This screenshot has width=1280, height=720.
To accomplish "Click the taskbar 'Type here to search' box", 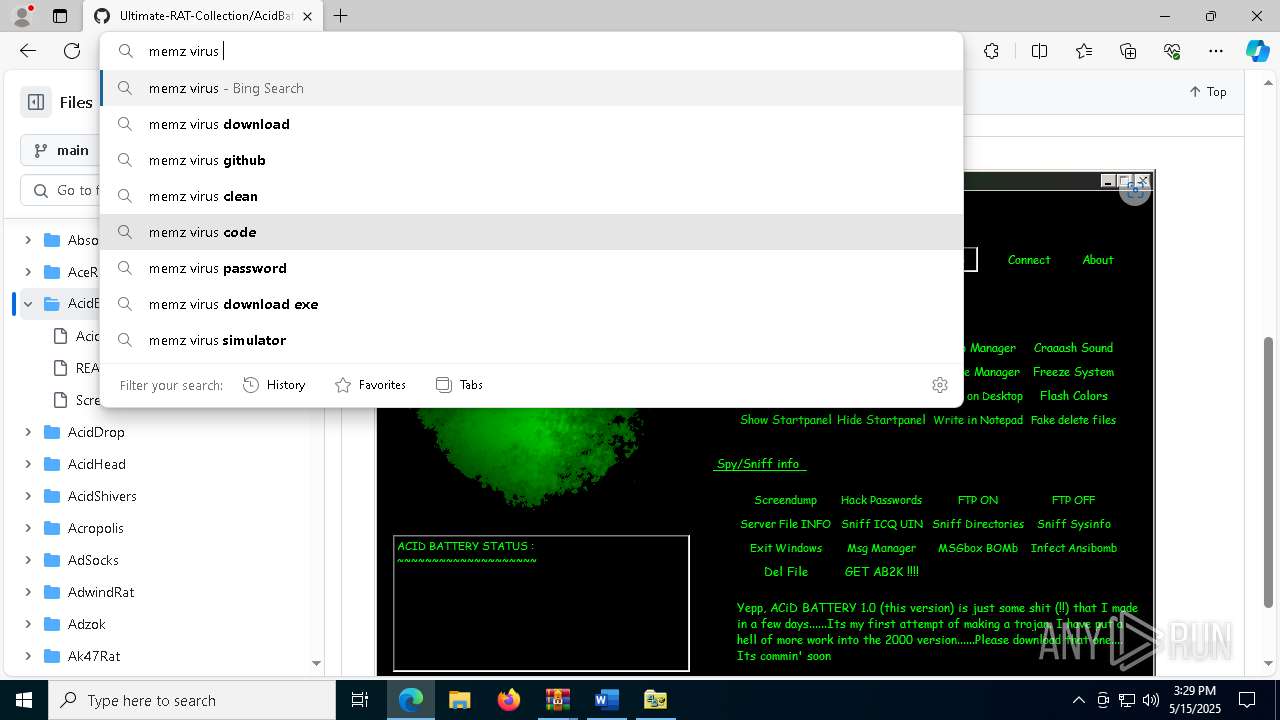I will 192,700.
